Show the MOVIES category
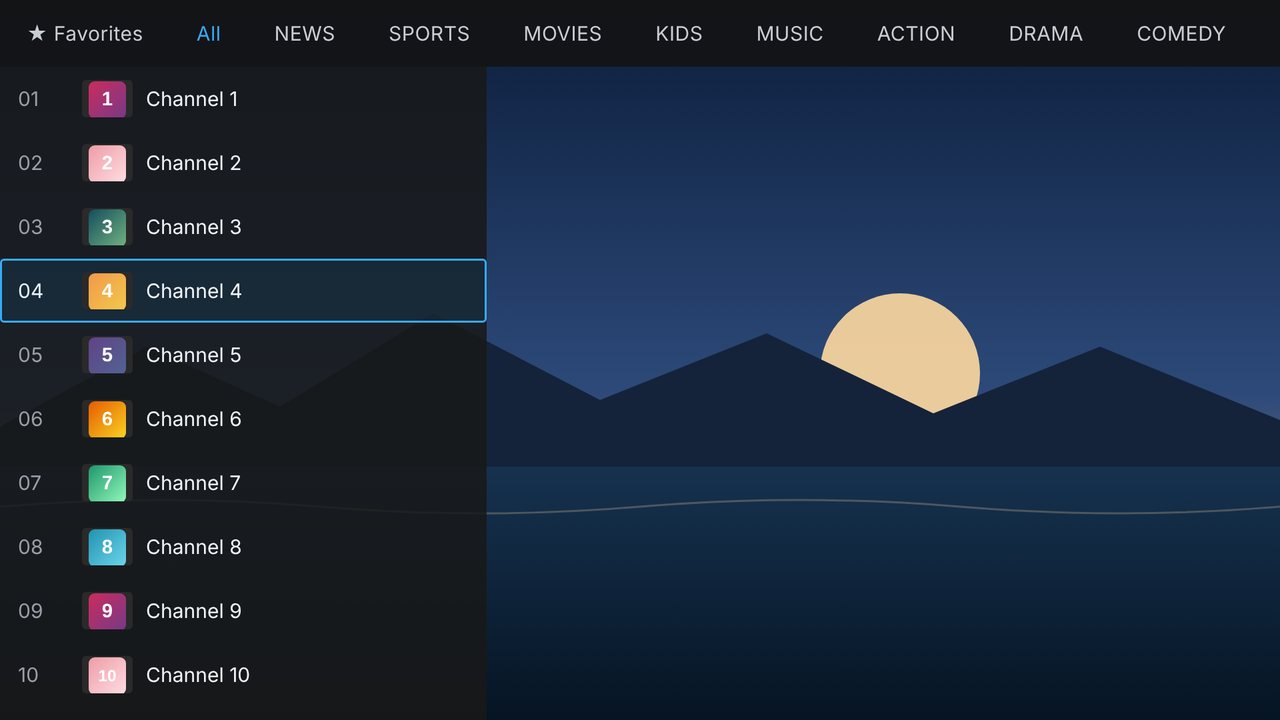This screenshot has width=1280, height=720. [563, 34]
